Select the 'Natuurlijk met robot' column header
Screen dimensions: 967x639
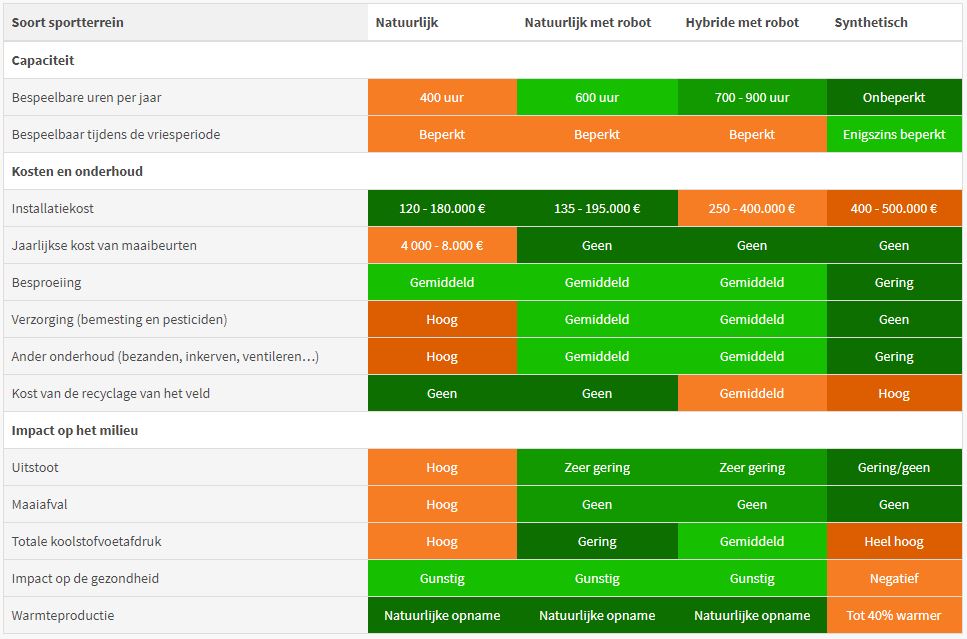597,23
